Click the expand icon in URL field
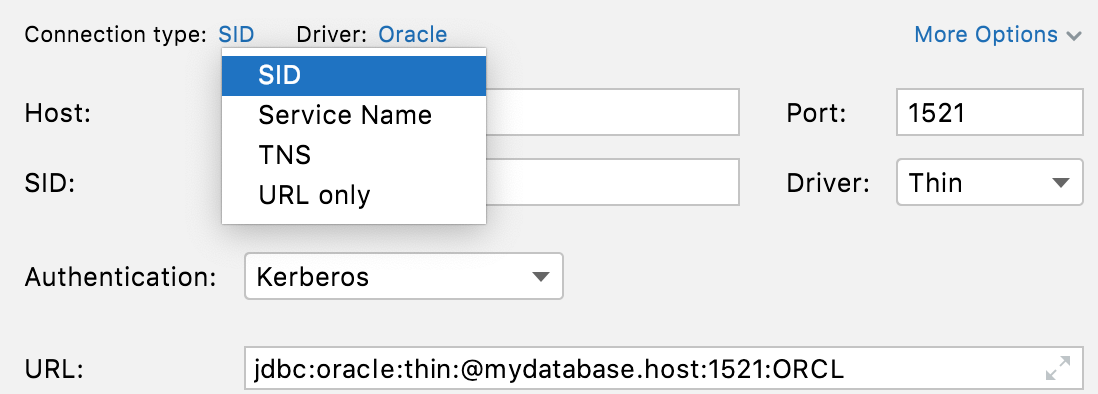 pos(1057,368)
